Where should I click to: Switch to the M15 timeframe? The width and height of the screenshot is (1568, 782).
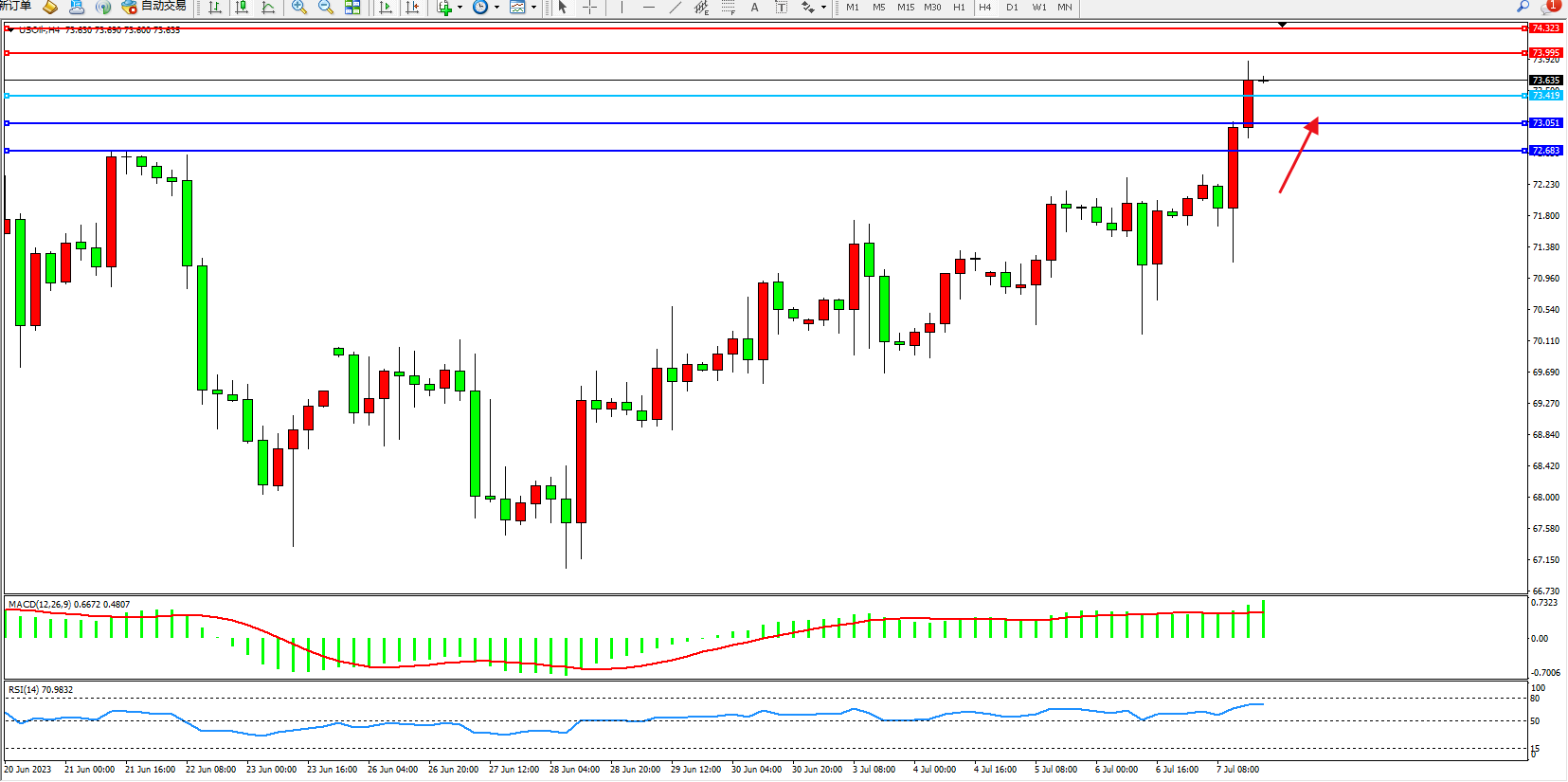(906, 8)
